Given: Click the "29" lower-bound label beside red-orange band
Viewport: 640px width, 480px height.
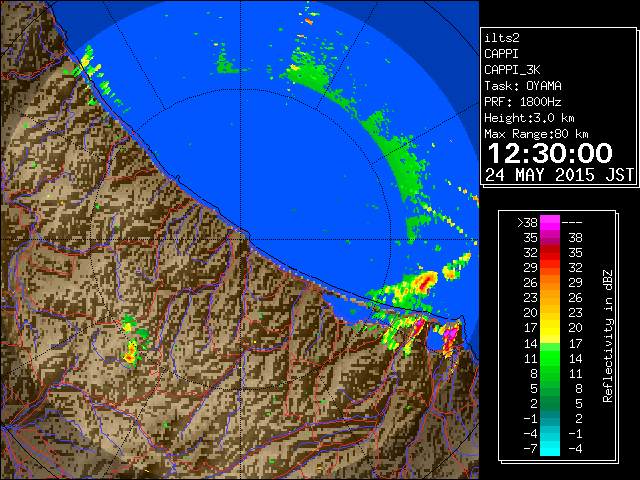Looking at the screenshot, I should [x=530, y=268].
